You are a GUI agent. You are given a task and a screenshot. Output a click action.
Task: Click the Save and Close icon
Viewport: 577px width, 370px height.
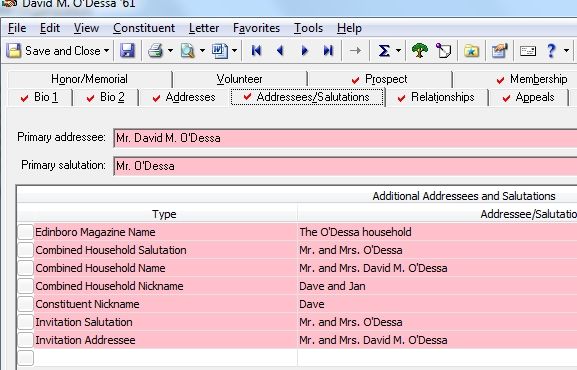tap(14, 50)
